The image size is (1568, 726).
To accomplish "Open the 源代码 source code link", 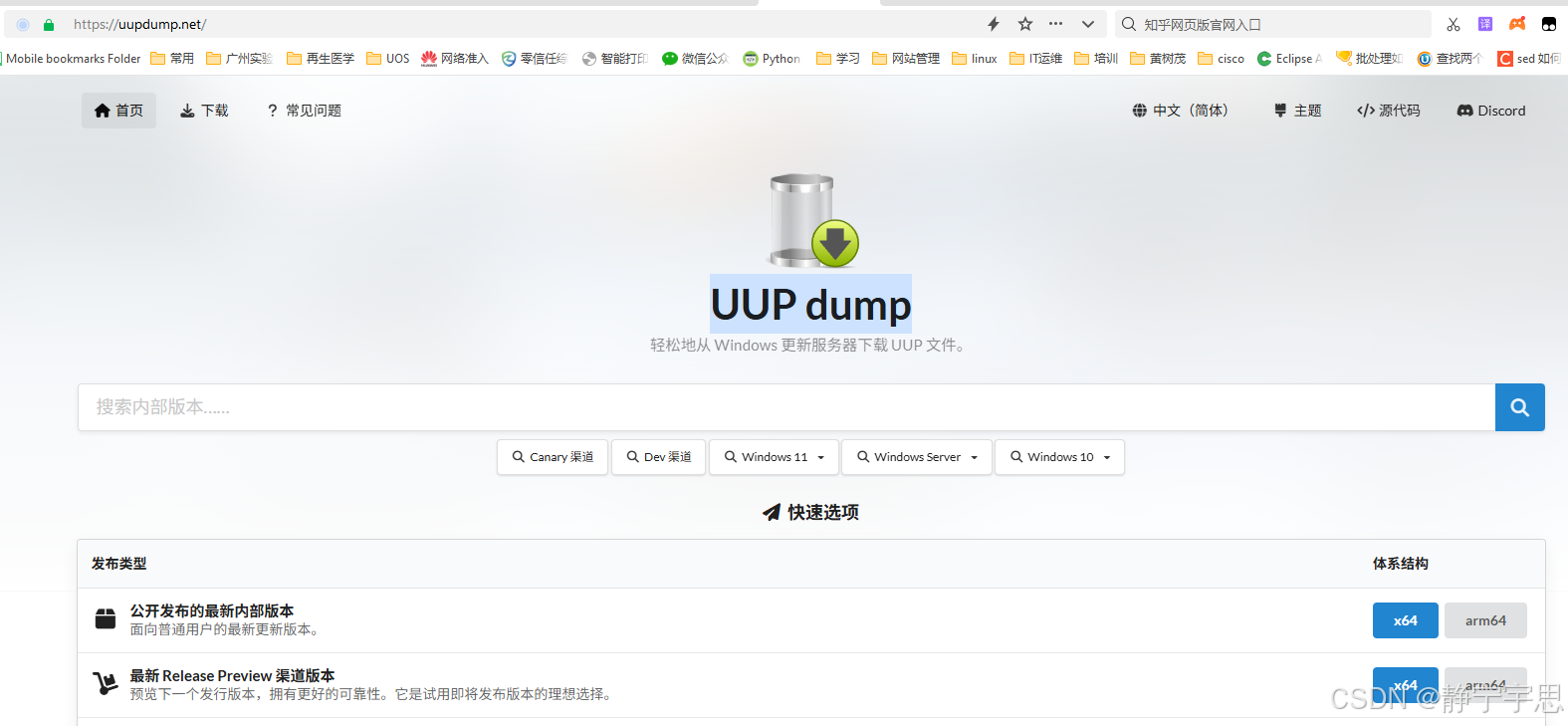I will [1389, 111].
